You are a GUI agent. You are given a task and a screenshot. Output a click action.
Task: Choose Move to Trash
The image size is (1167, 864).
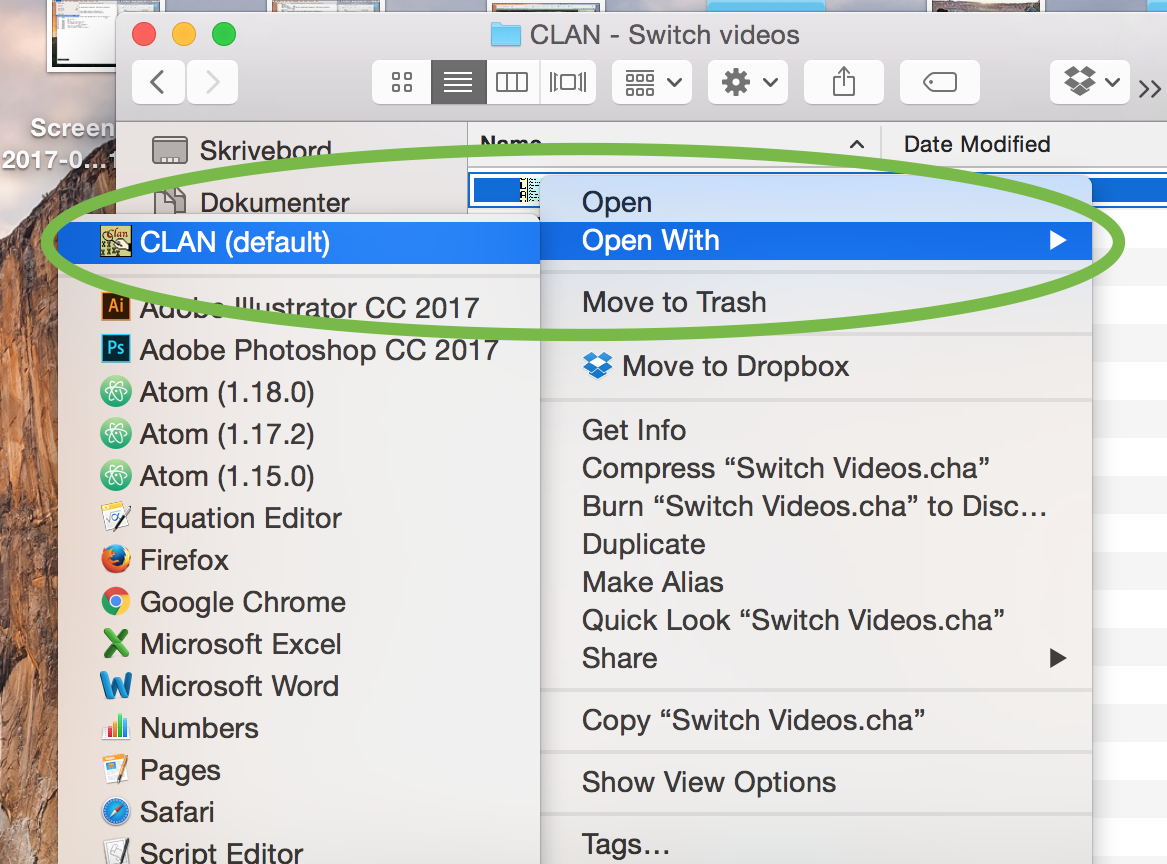pos(816,302)
